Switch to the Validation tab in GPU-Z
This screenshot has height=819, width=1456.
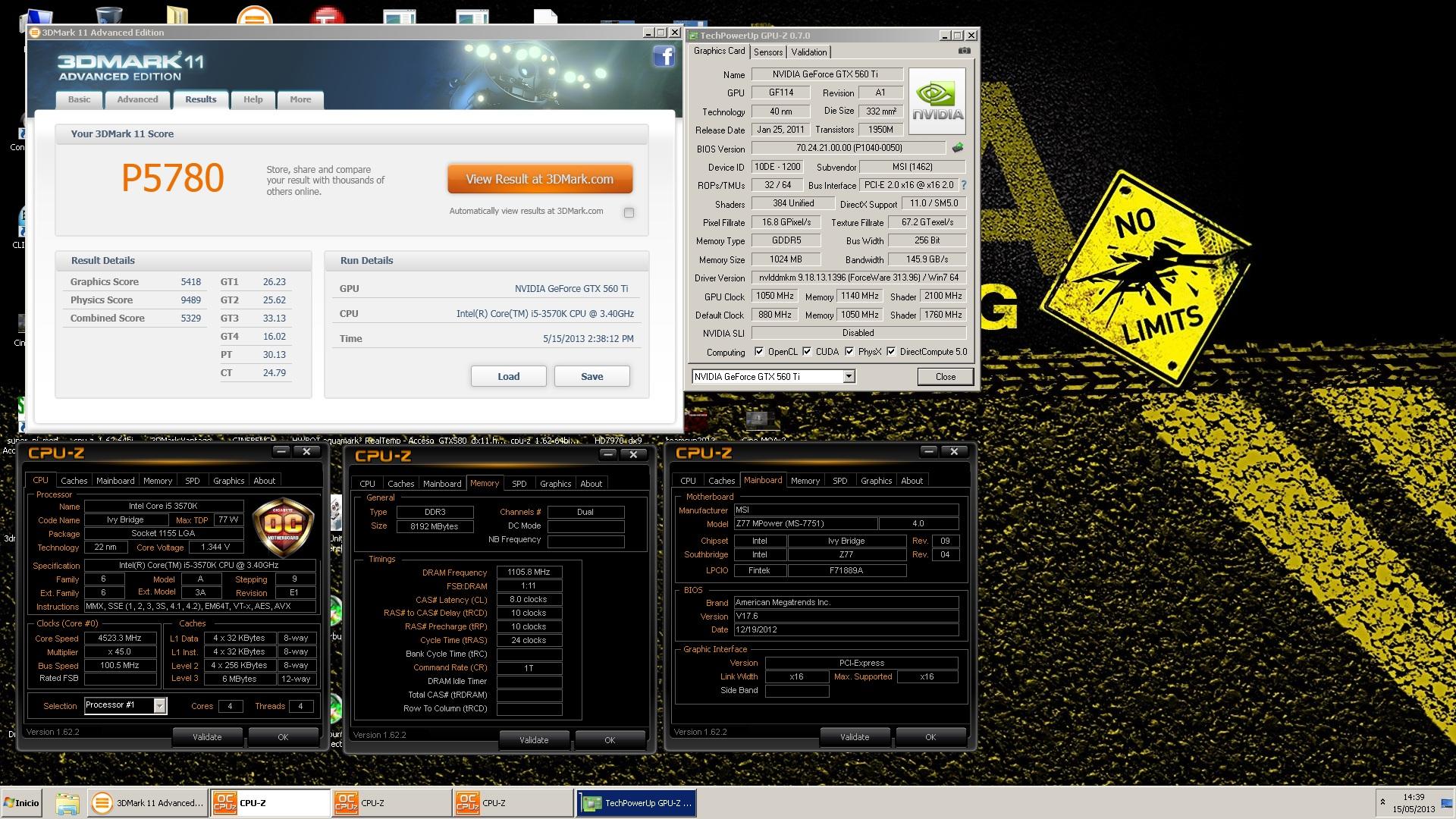809,52
